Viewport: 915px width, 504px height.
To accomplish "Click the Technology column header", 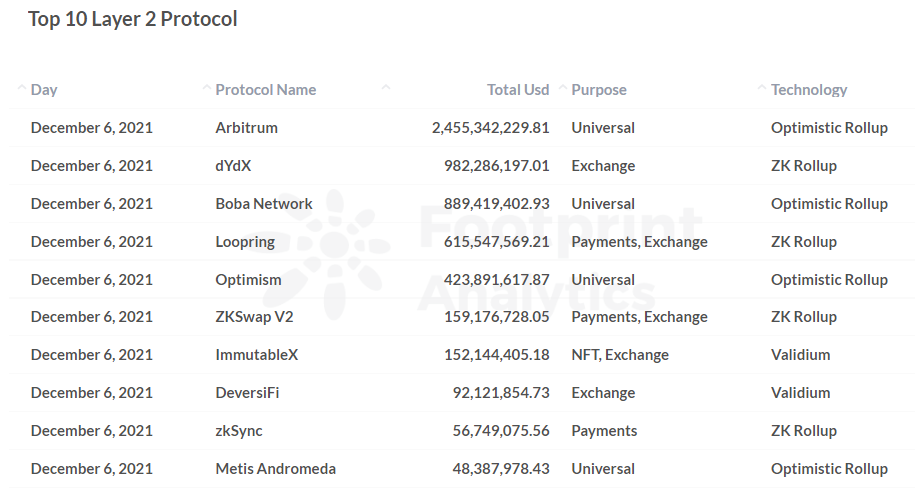I will click(x=809, y=90).
